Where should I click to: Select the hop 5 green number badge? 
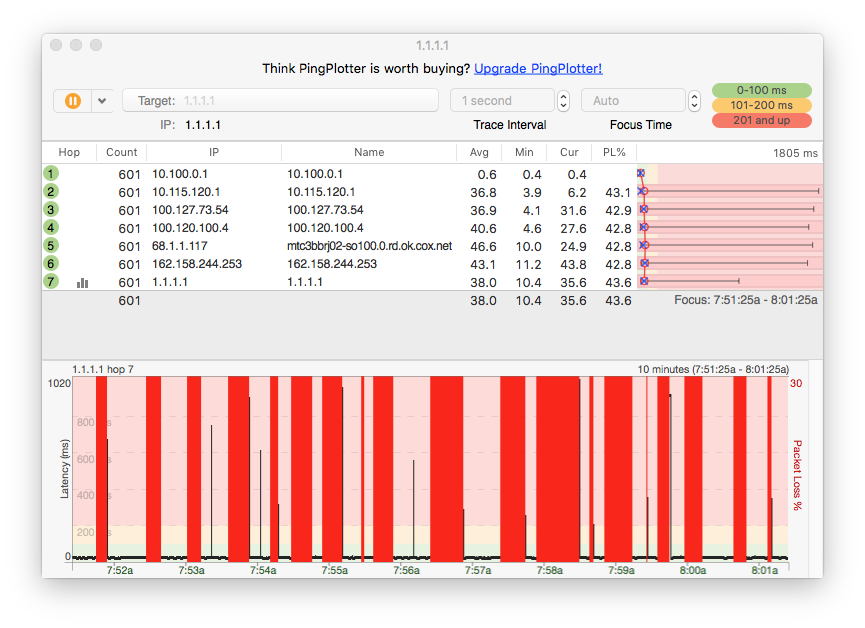pyautogui.click(x=51, y=246)
